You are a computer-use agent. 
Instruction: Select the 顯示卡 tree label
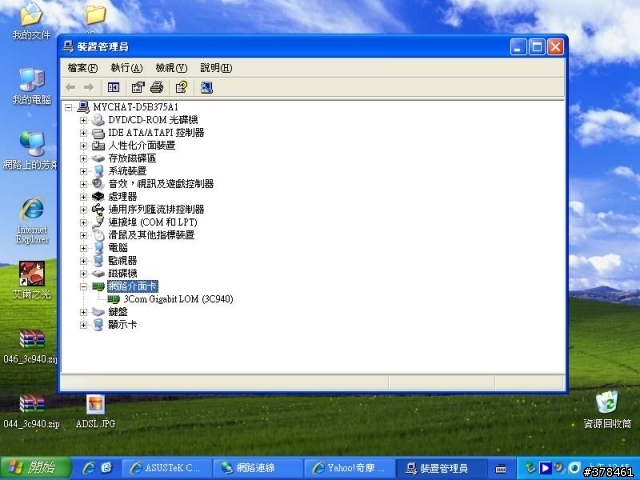122,325
